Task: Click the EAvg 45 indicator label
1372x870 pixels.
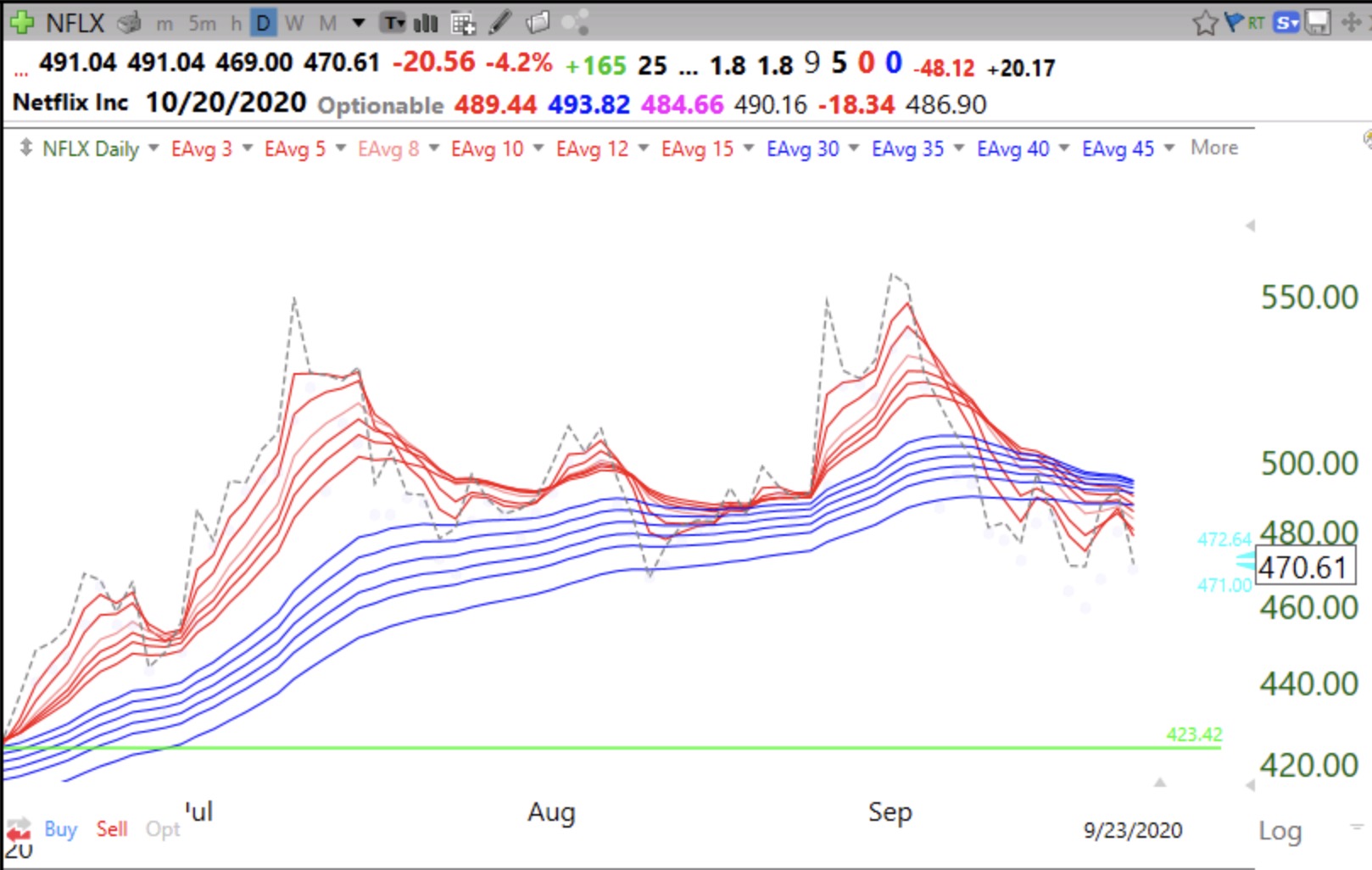Action: pyautogui.click(x=1118, y=148)
